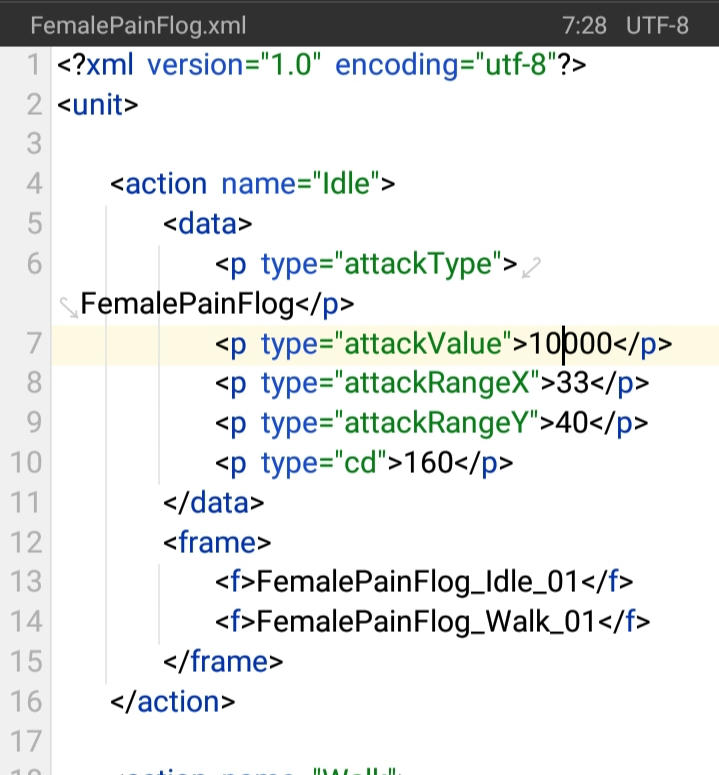This screenshot has width=719, height=775.
Task: Click the "attackType" attribute value
Action: click(x=419, y=263)
